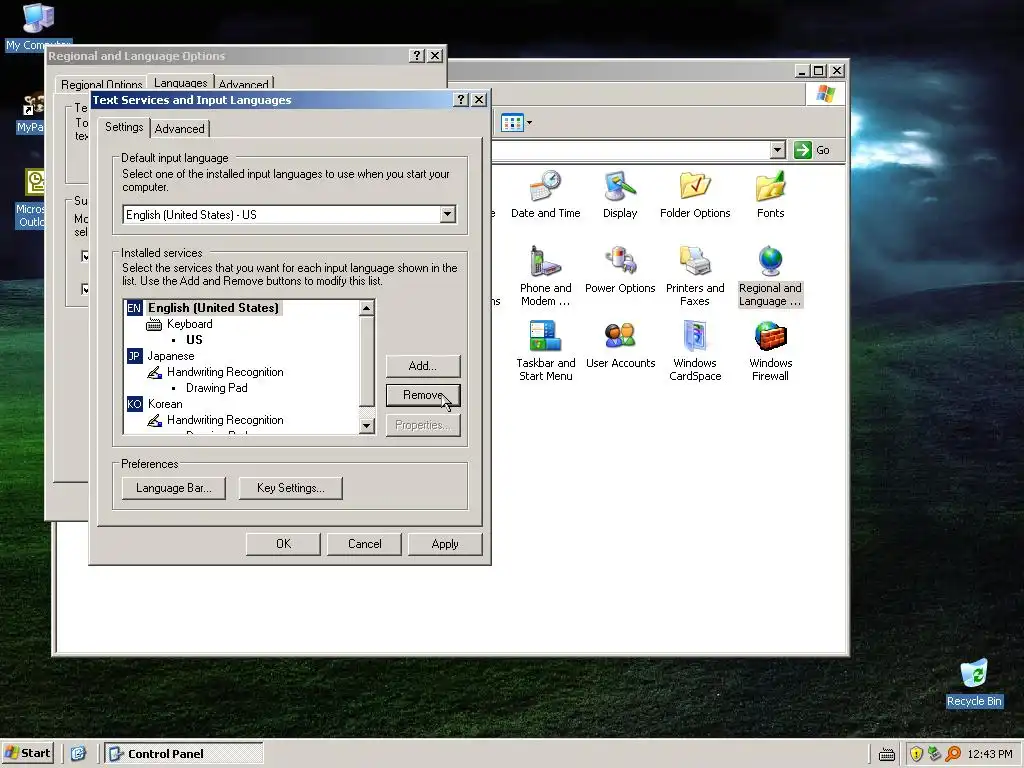This screenshot has width=1024, height=768.
Task: Switch to Advanced tab of Regional and Language Options
Action: click(x=244, y=84)
